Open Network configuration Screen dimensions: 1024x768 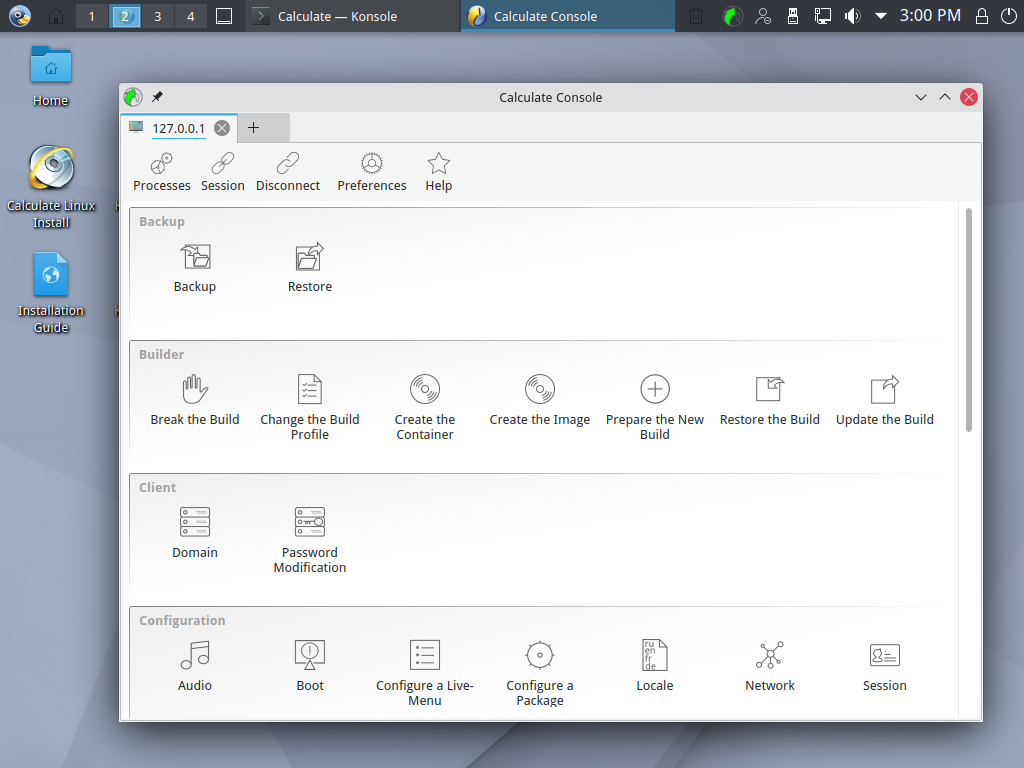[x=769, y=666]
